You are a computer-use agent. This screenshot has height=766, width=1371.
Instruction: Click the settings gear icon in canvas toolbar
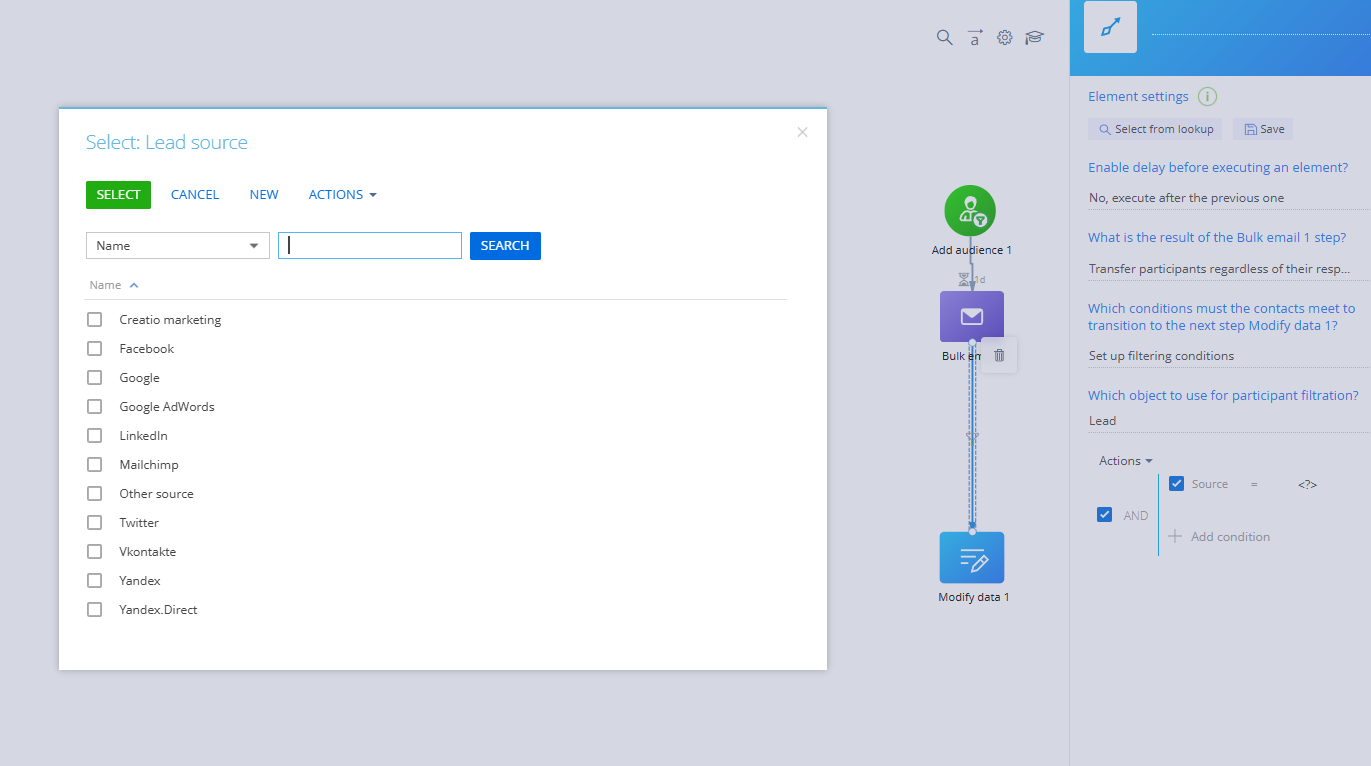[1004, 38]
